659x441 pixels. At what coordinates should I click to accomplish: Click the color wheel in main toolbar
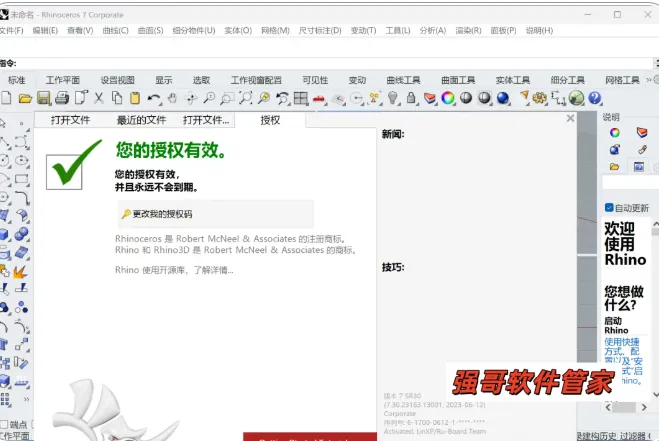point(448,98)
